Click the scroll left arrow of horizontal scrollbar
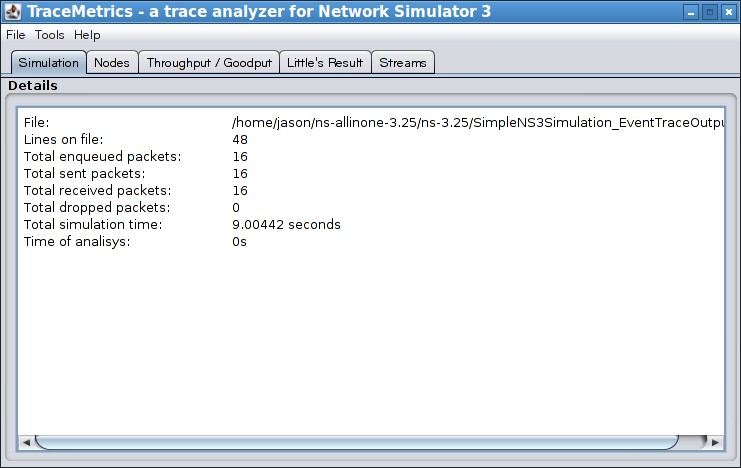Screen dimensions: 741x468 26,442
